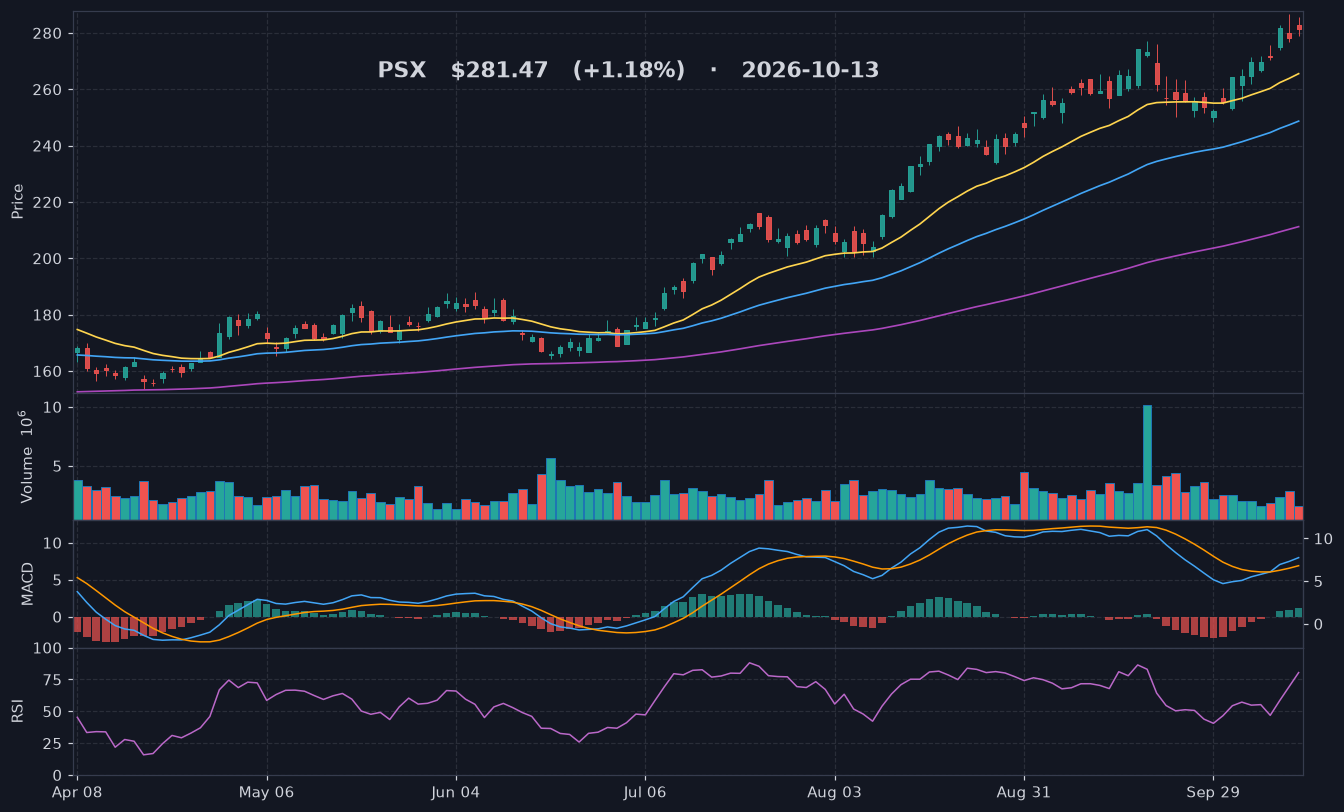1344x812 pixels.
Task: Click the RSI axis label
Action: [x=17, y=712]
